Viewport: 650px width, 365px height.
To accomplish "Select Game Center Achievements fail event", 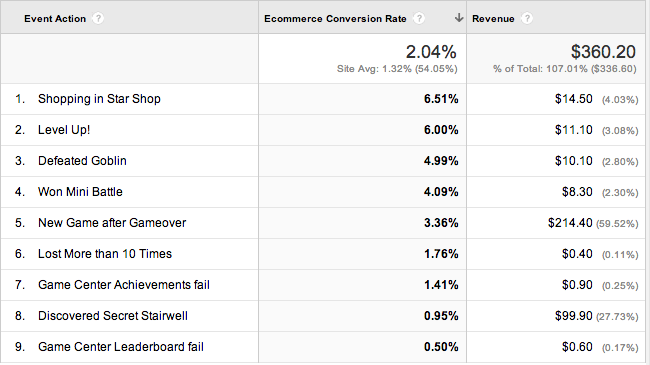I will (124, 285).
